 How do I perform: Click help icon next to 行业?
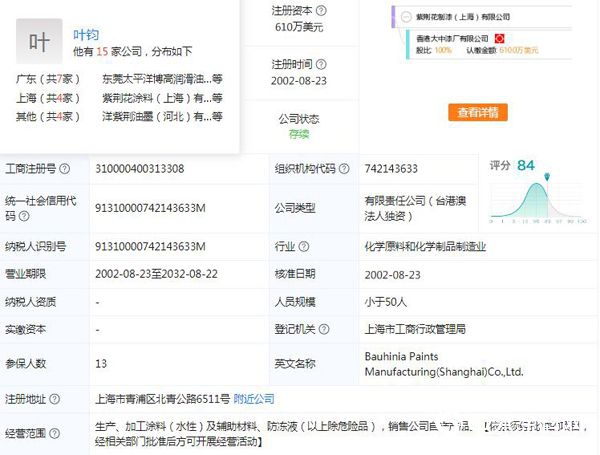[304, 246]
